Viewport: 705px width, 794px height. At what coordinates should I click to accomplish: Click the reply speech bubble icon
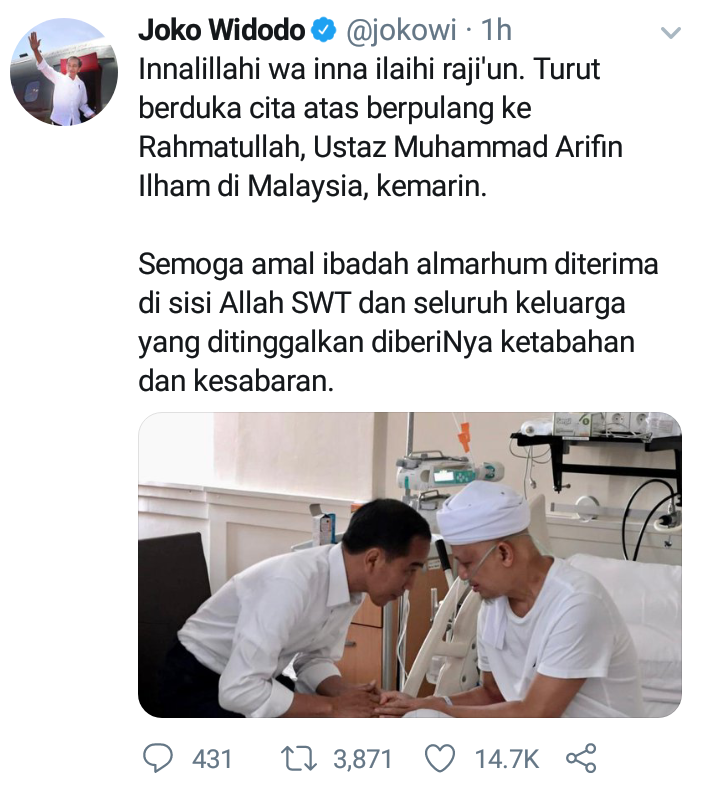tap(158, 758)
